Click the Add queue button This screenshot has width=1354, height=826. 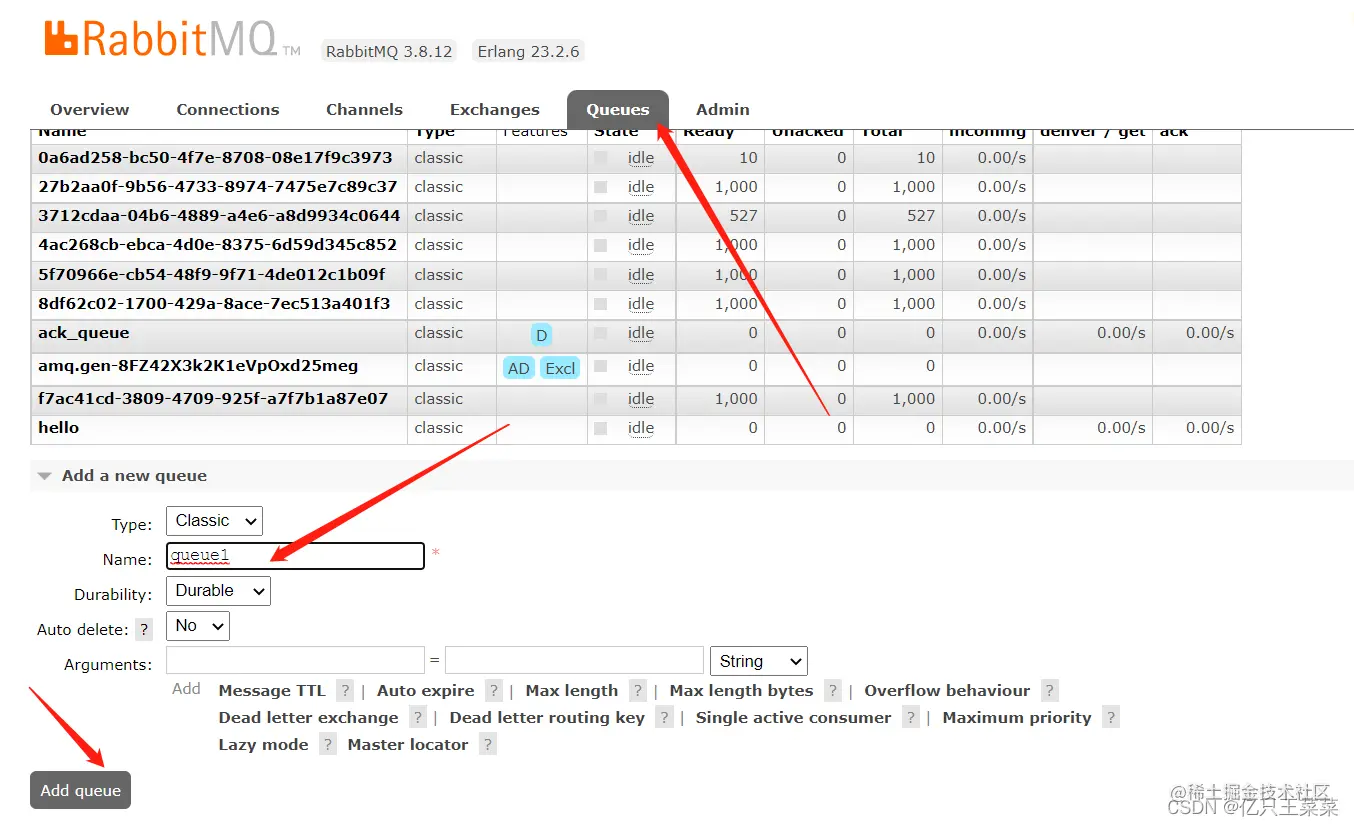(x=81, y=790)
